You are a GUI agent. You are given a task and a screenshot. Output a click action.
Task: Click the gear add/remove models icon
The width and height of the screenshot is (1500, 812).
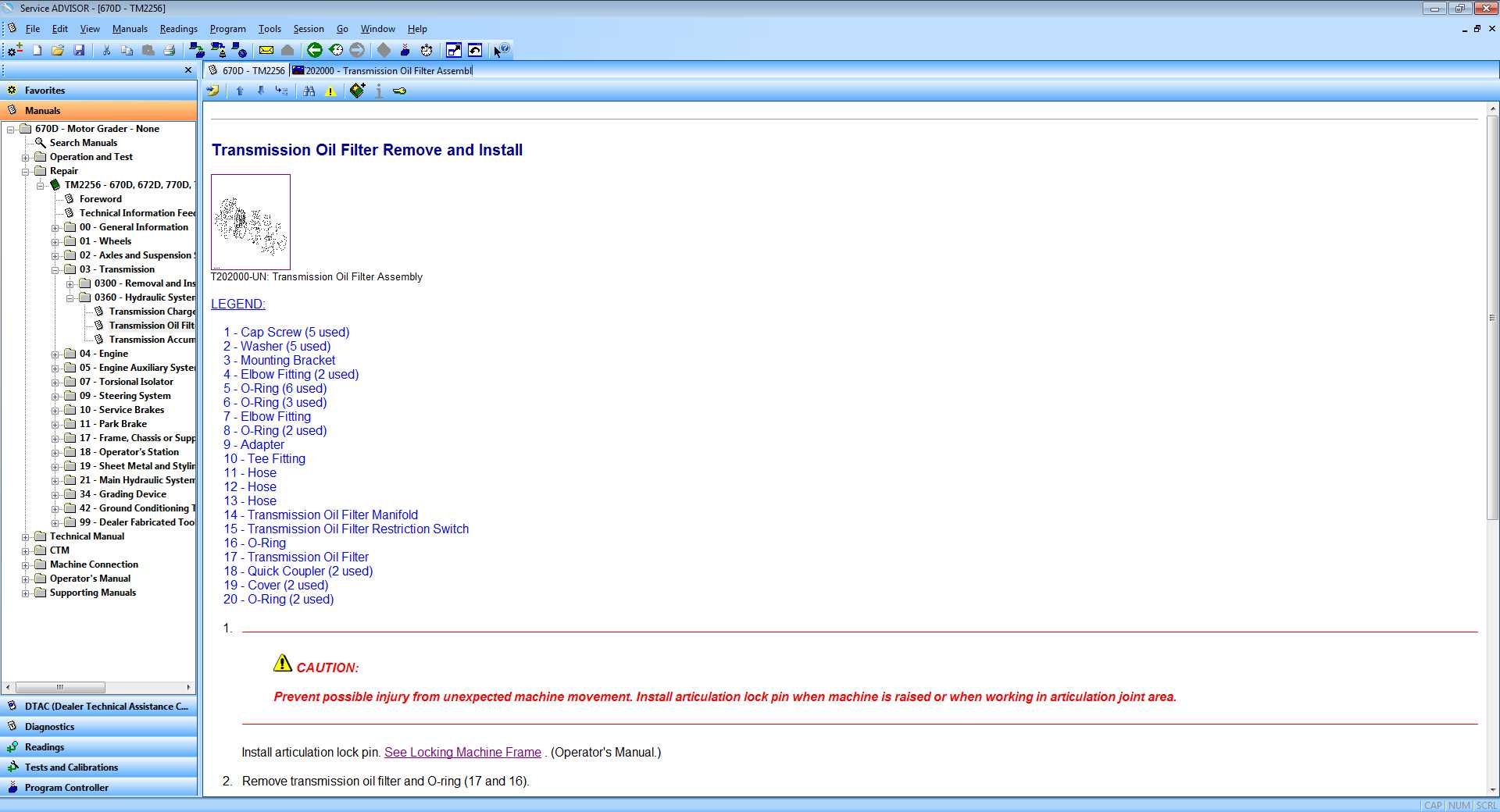tap(15, 50)
